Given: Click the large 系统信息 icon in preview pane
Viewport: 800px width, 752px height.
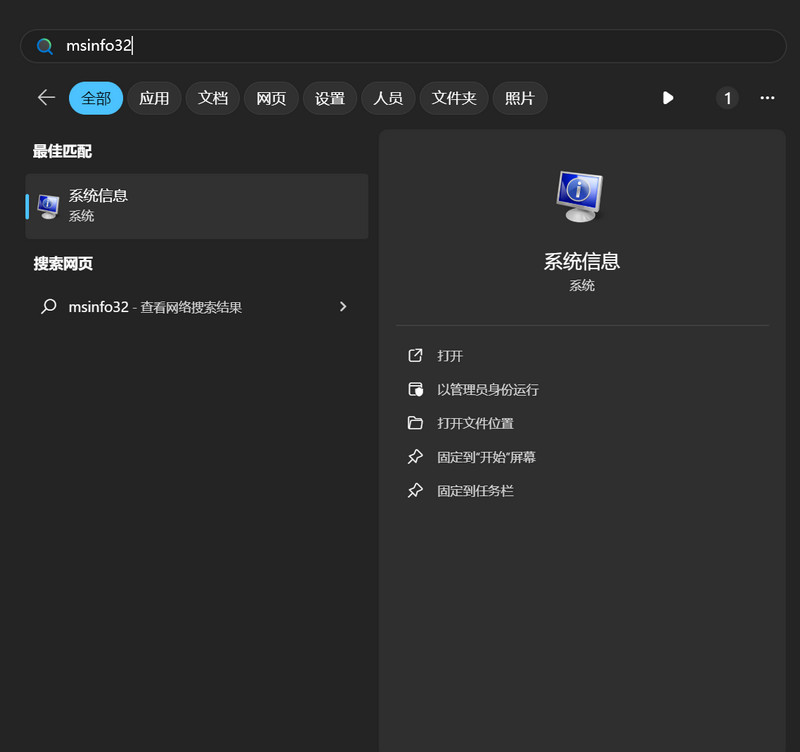Looking at the screenshot, I should 580,196.
